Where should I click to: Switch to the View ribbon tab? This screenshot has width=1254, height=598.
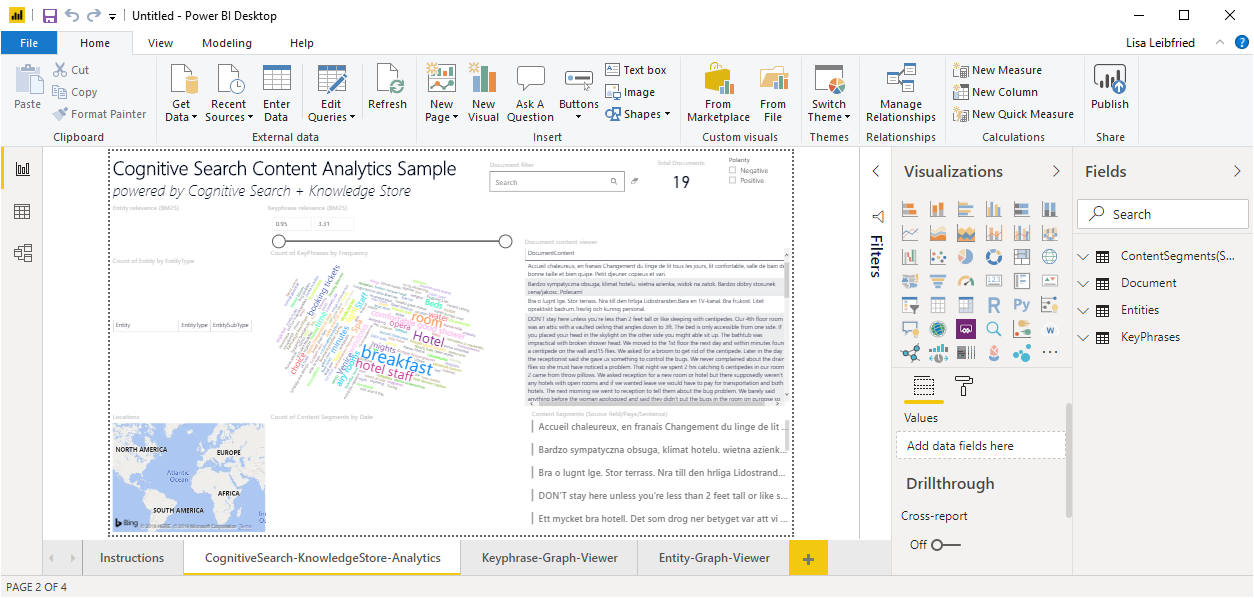click(x=160, y=43)
